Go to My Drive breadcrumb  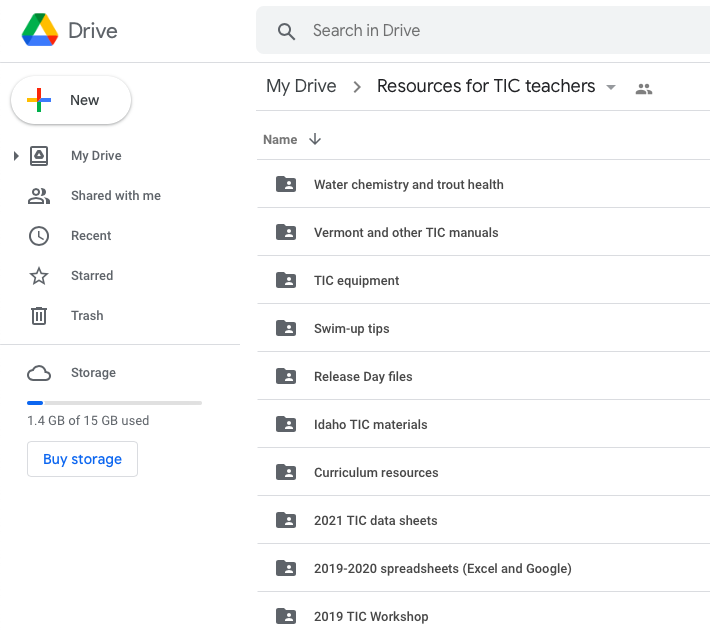click(x=301, y=86)
